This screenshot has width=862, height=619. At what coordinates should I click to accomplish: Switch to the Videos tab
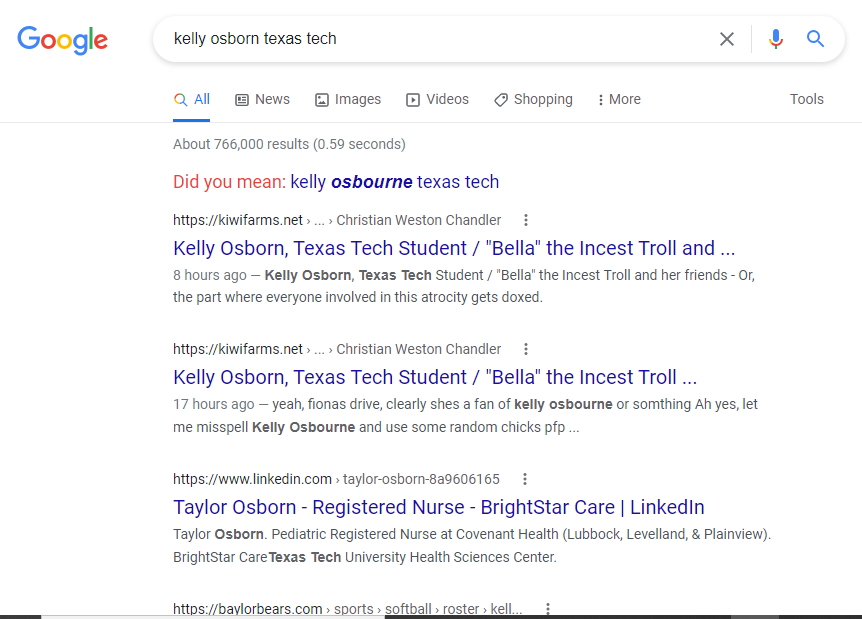click(437, 100)
